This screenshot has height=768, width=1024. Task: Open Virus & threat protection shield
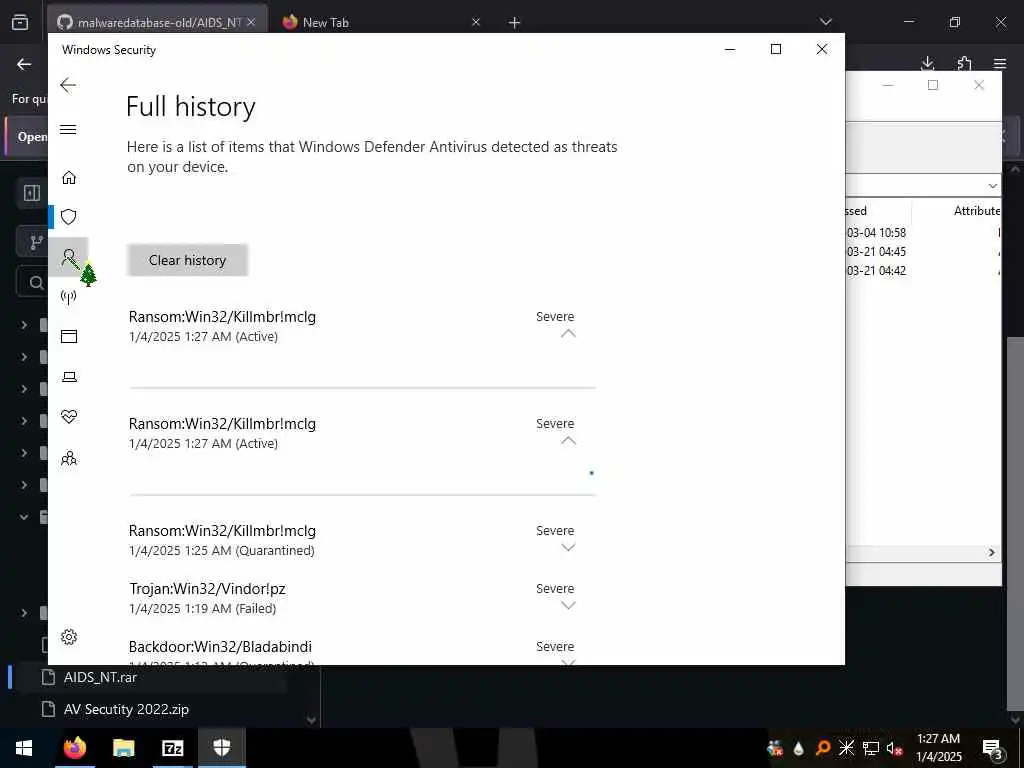click(69, 217)
